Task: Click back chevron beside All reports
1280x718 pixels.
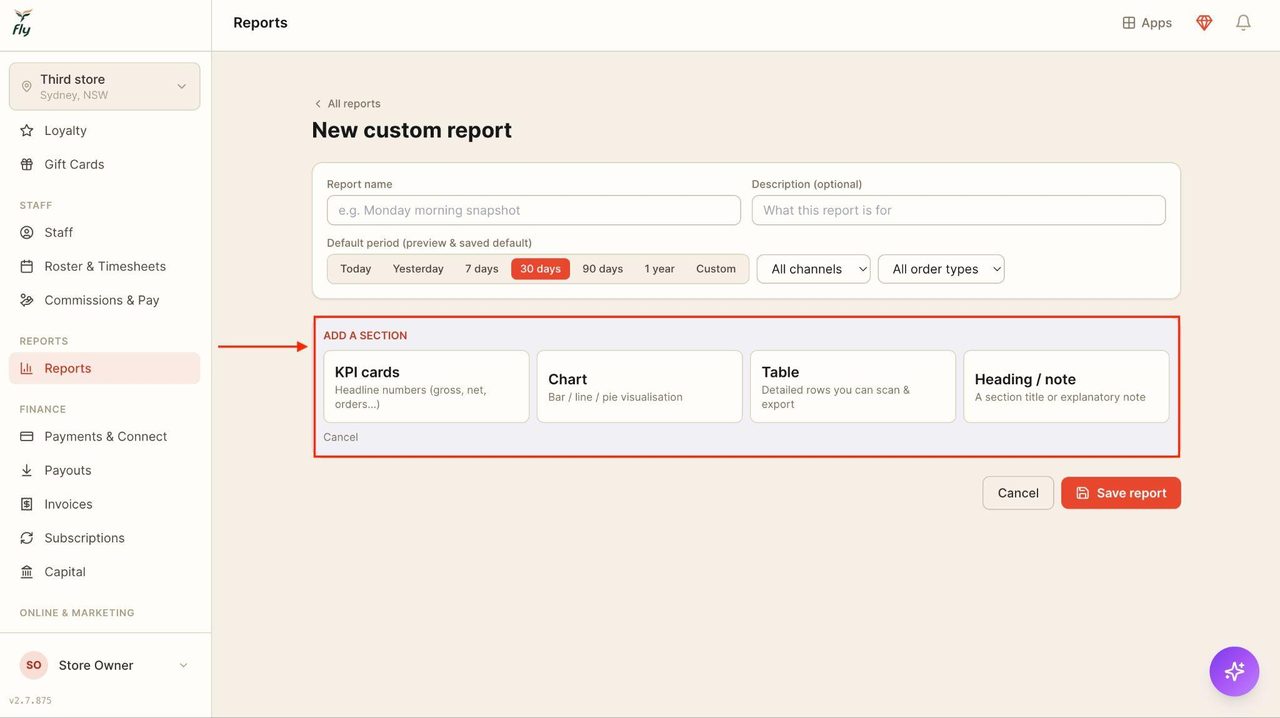Action: (318, 104)
